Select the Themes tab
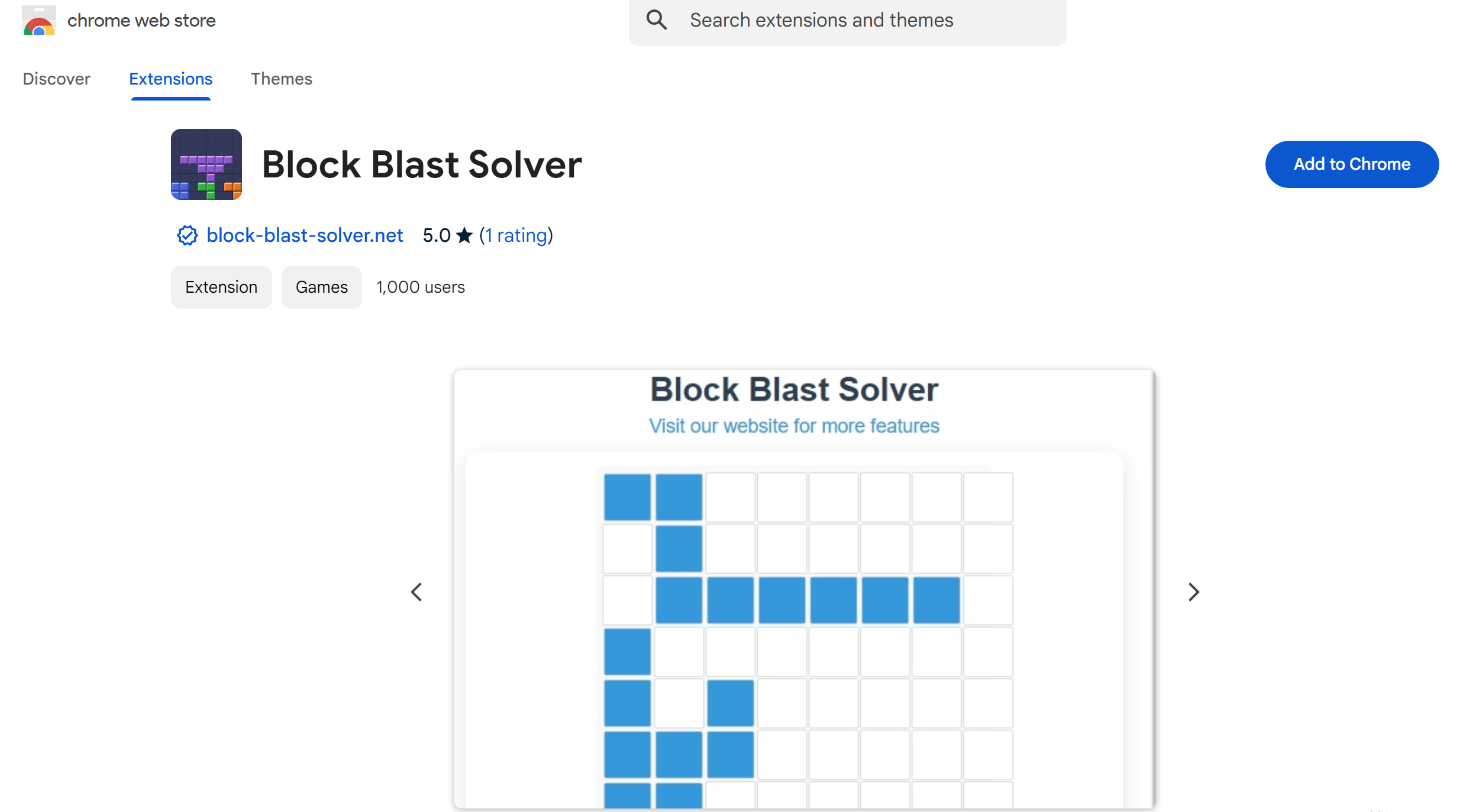The width and height of the screenshot is (1476, 812). (x=280, y=78)
